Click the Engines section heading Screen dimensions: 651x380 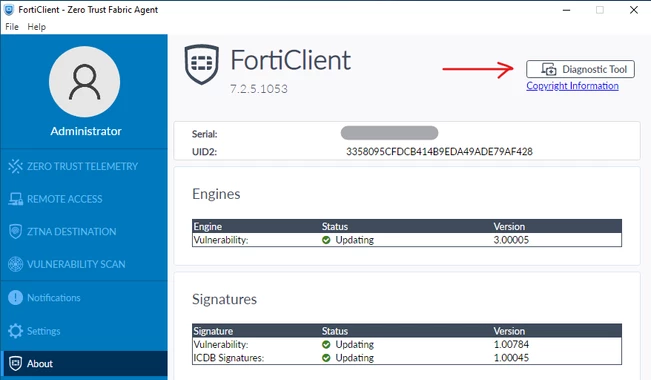pyautogui.click(x=216, y=194)
